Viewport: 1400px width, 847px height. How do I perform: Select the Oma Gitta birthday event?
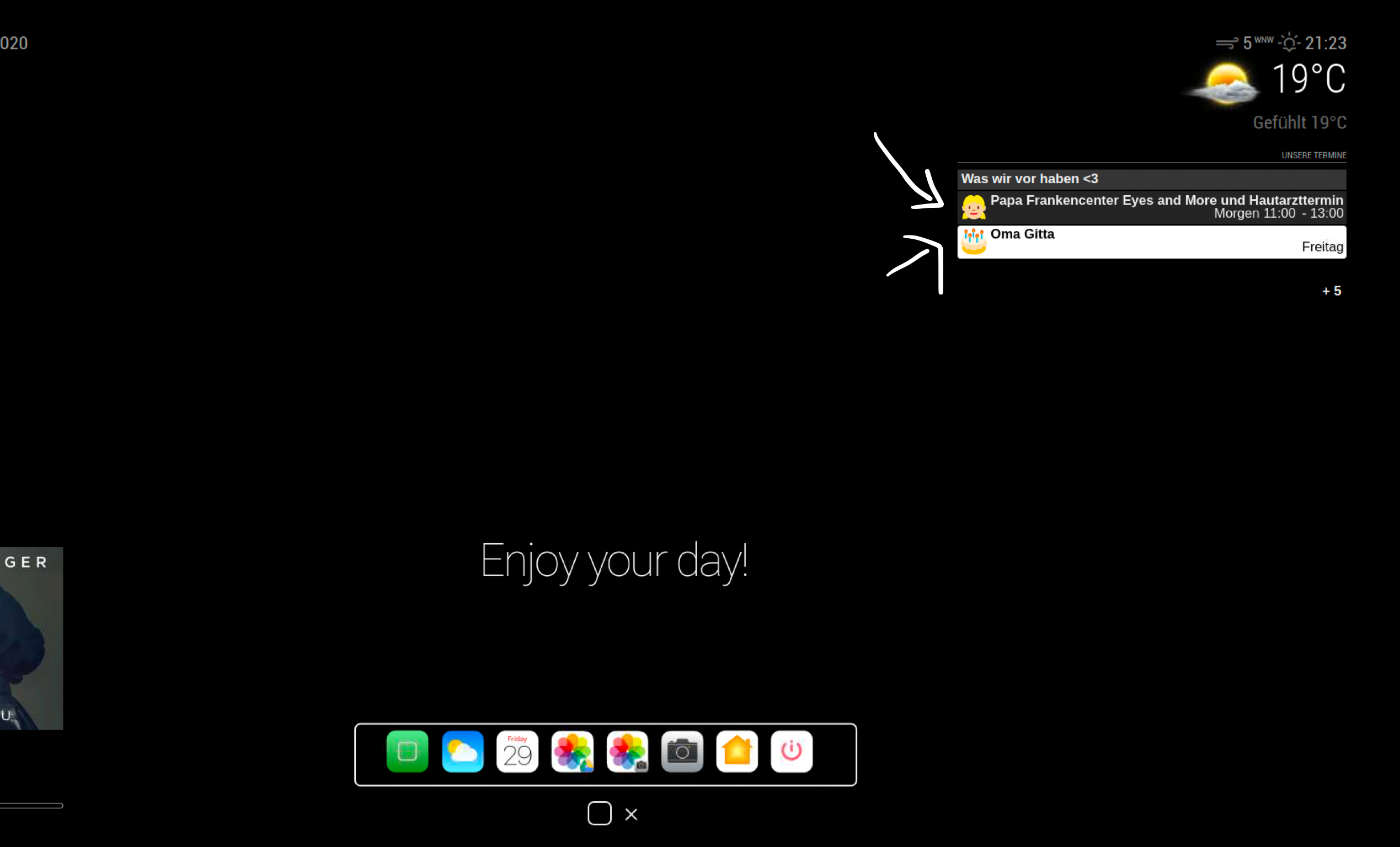click(x=1151, y=242)
